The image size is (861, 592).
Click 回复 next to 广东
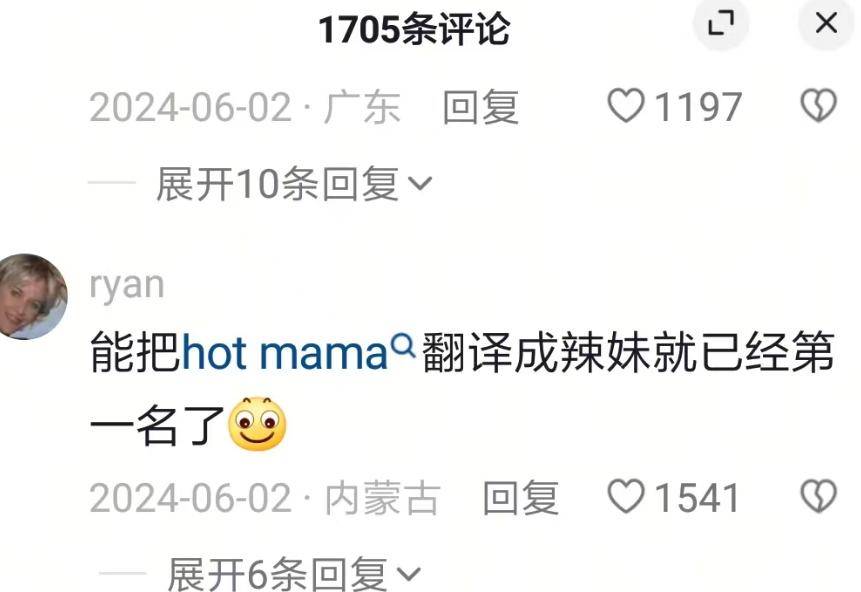coord(480,107)
